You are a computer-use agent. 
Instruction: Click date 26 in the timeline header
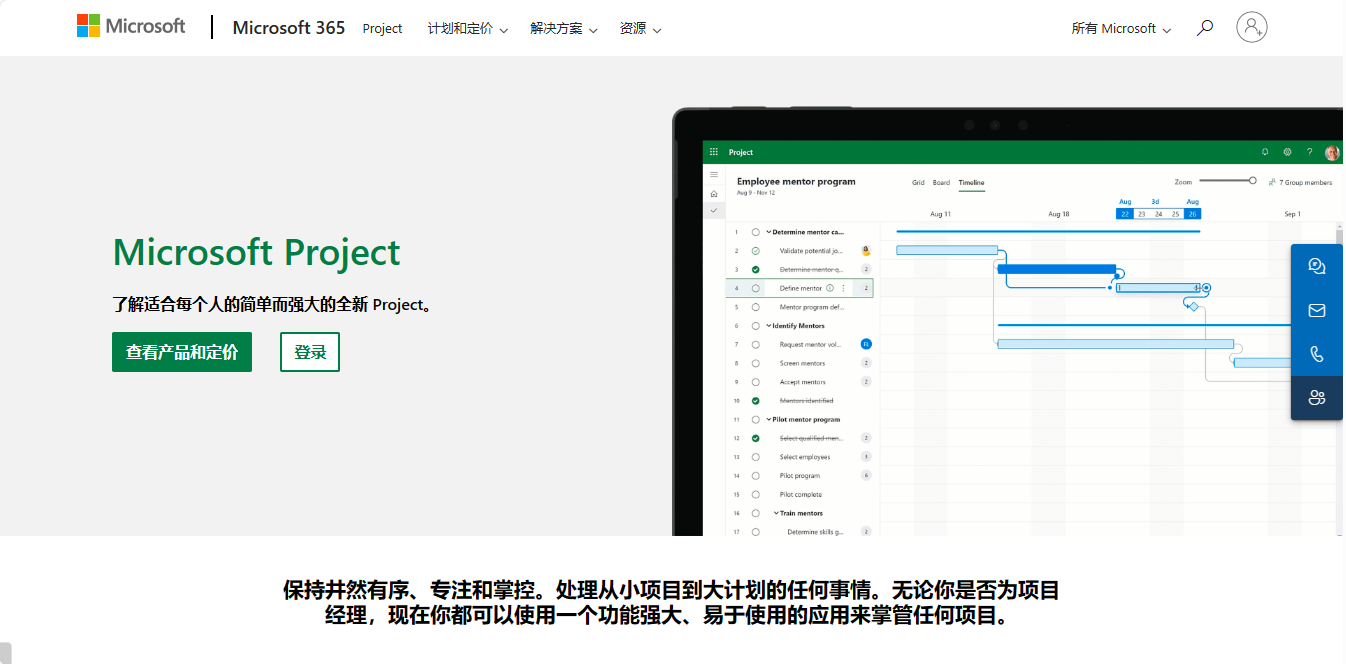1192,214
